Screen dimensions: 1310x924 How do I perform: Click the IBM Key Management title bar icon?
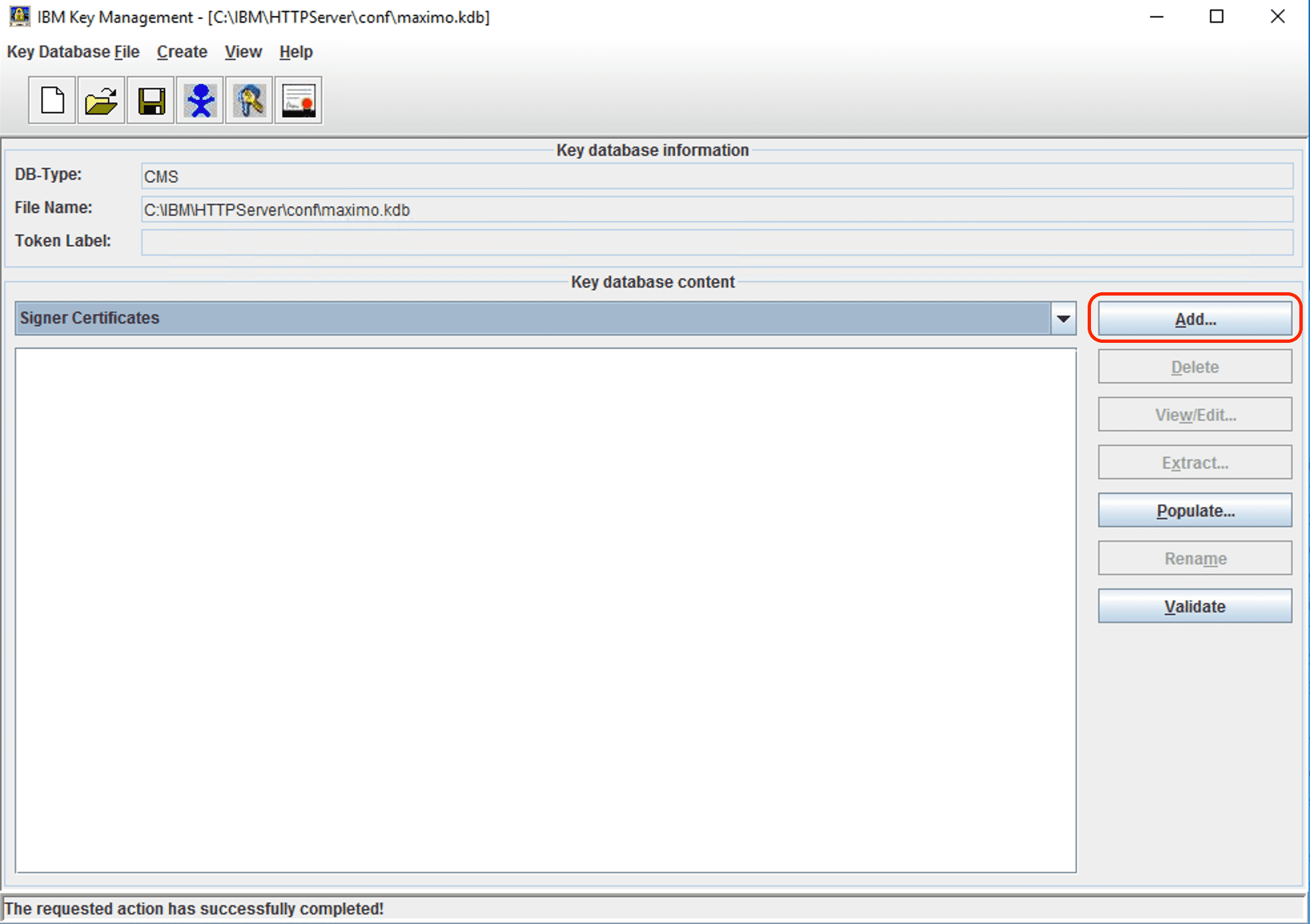19,16
